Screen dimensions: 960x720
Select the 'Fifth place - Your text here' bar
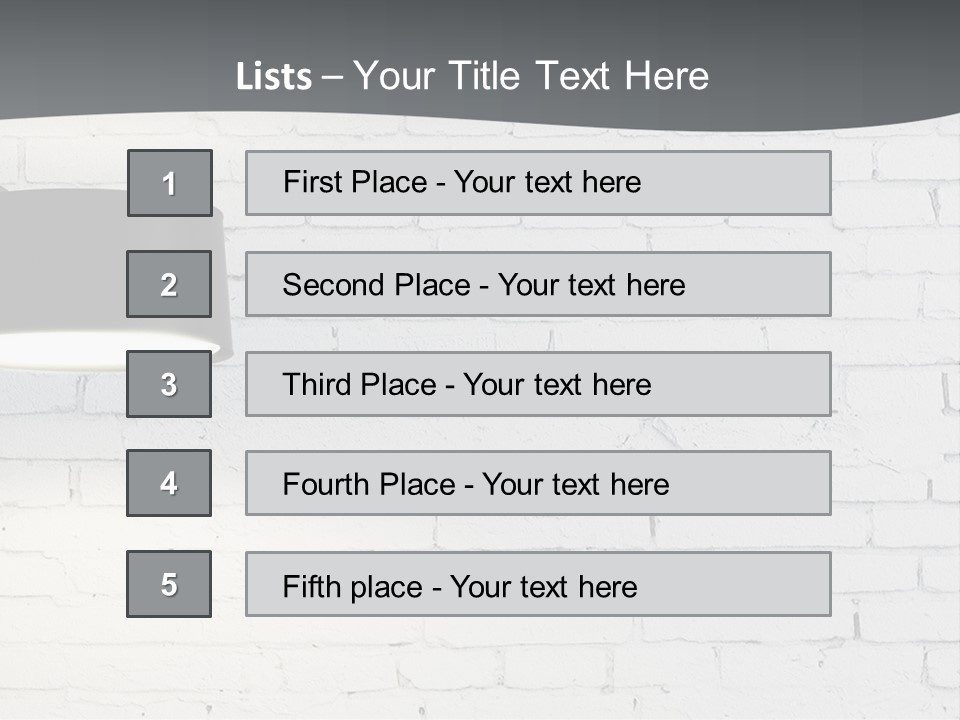[x=538, y=584]
